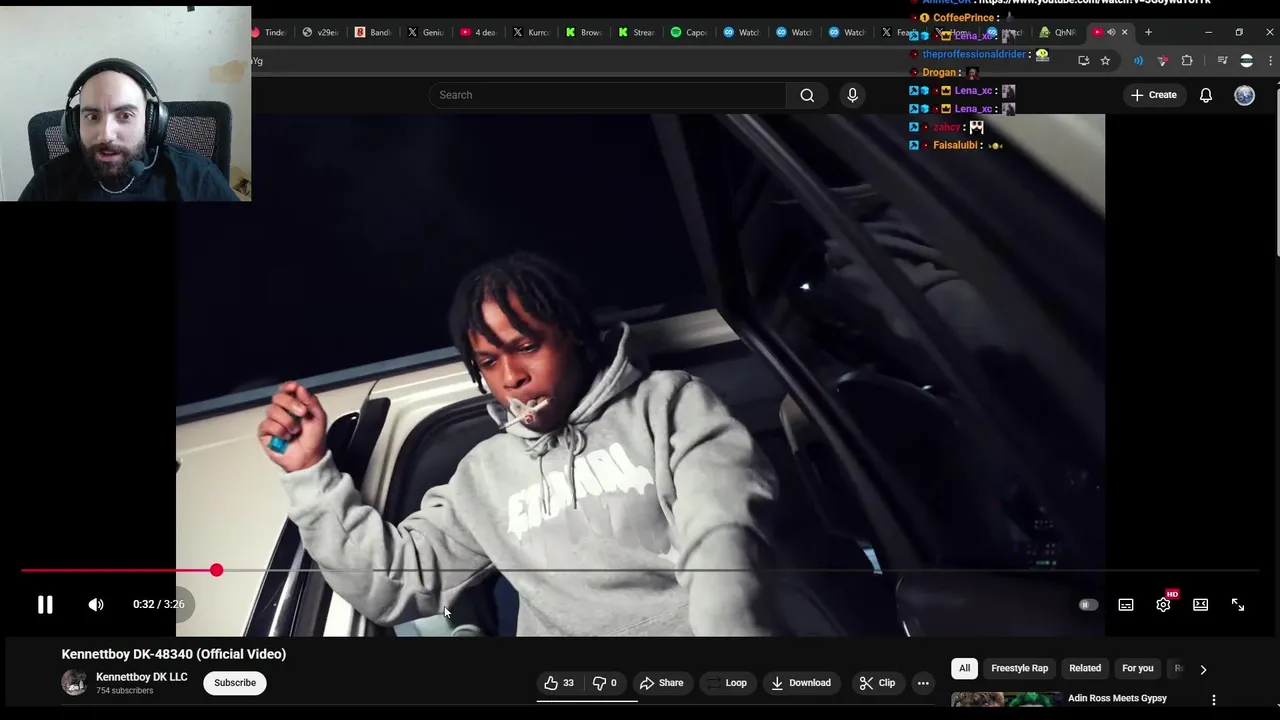
Task: Switch to the Bandi tab
Action: (373, 32)
